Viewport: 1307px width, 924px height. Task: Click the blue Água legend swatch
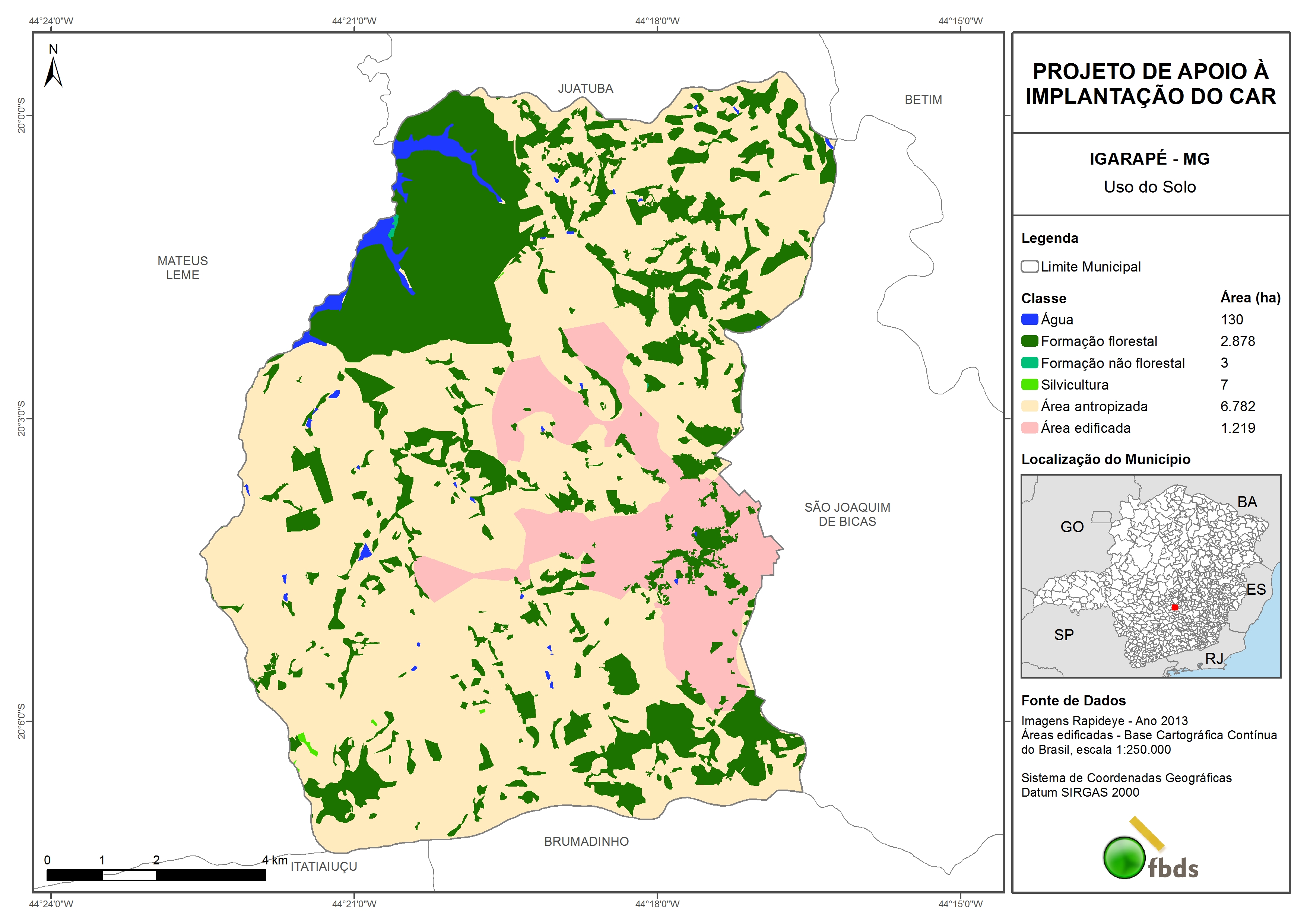pos(1029,320)
